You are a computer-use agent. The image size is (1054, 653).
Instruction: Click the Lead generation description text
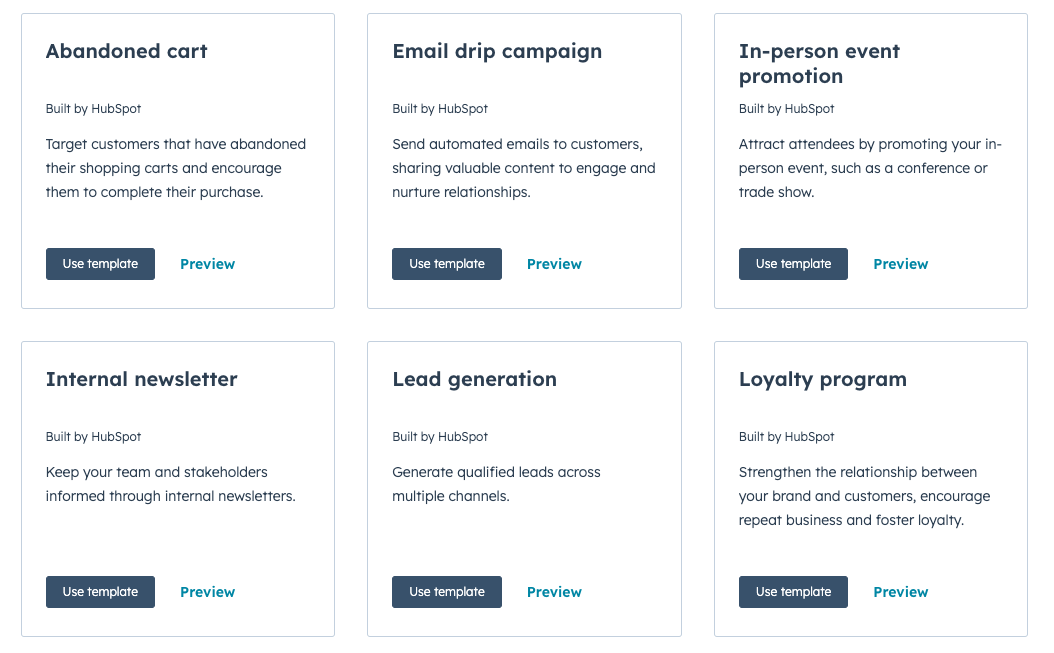coord(496,484)
